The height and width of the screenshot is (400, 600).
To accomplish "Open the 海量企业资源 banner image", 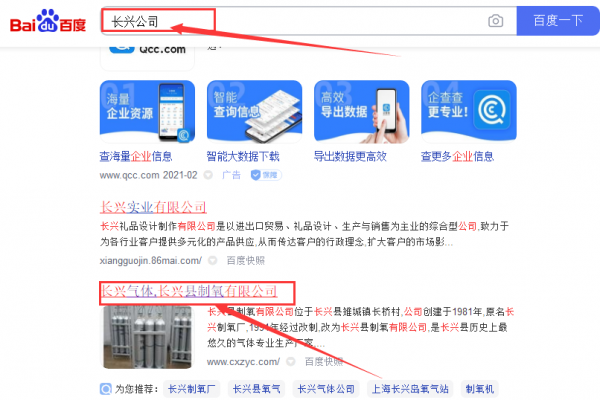I will (147, 111).
